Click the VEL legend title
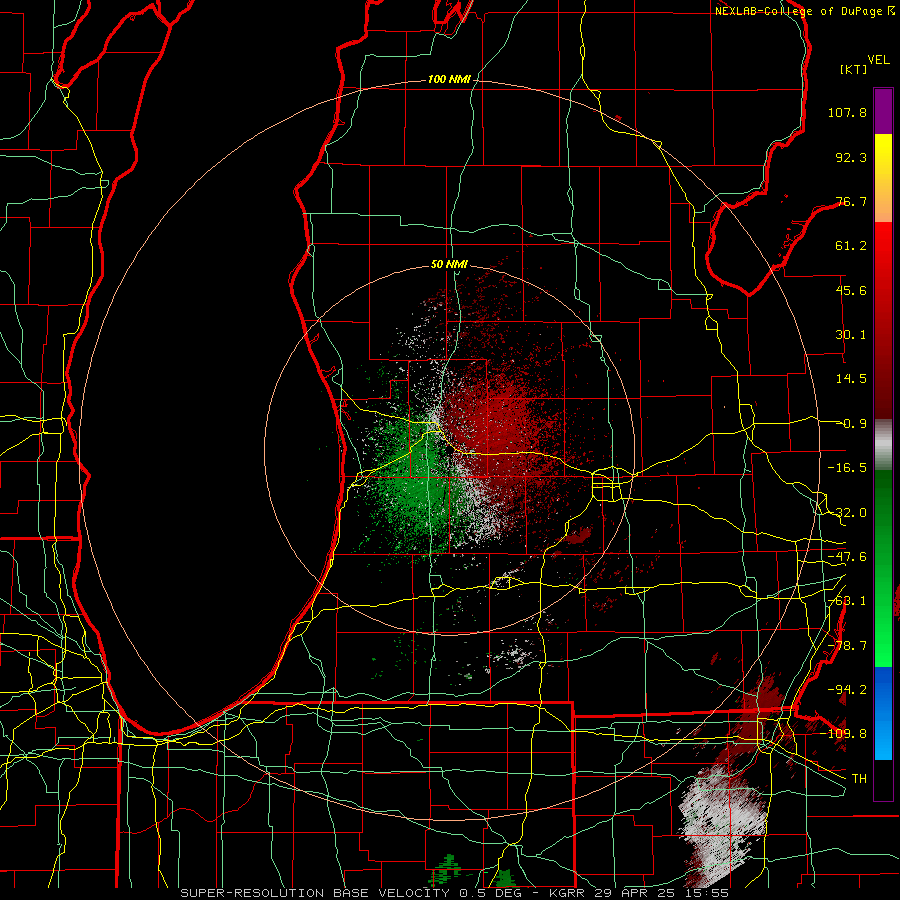 pos(878,60)
